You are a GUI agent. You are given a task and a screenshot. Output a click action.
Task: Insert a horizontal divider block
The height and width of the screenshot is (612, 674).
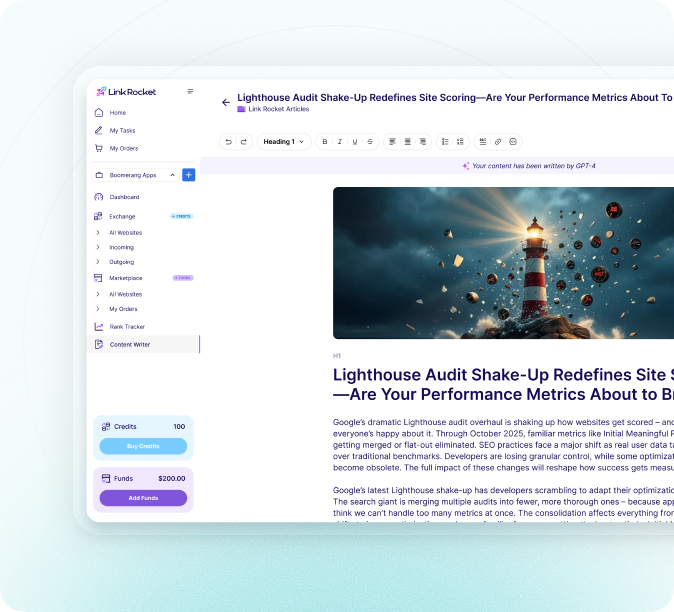(483, 142)
